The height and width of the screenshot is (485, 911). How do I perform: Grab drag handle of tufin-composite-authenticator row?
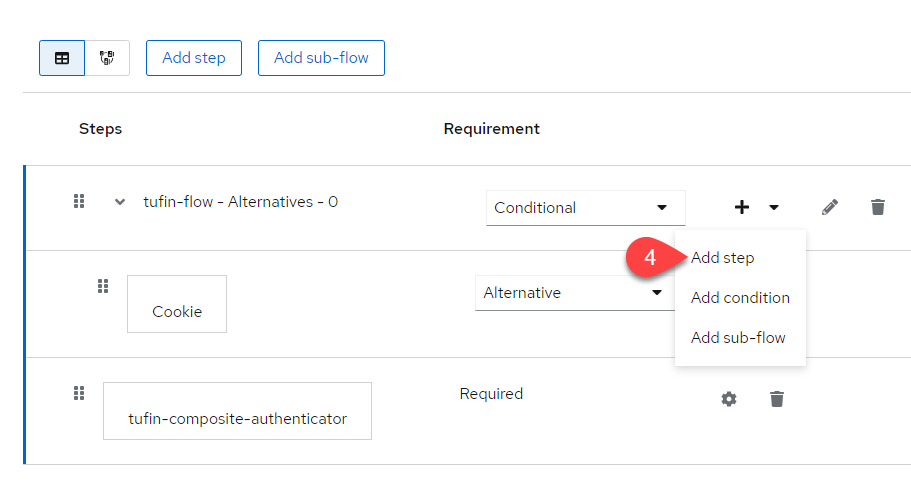pos(79,393)
